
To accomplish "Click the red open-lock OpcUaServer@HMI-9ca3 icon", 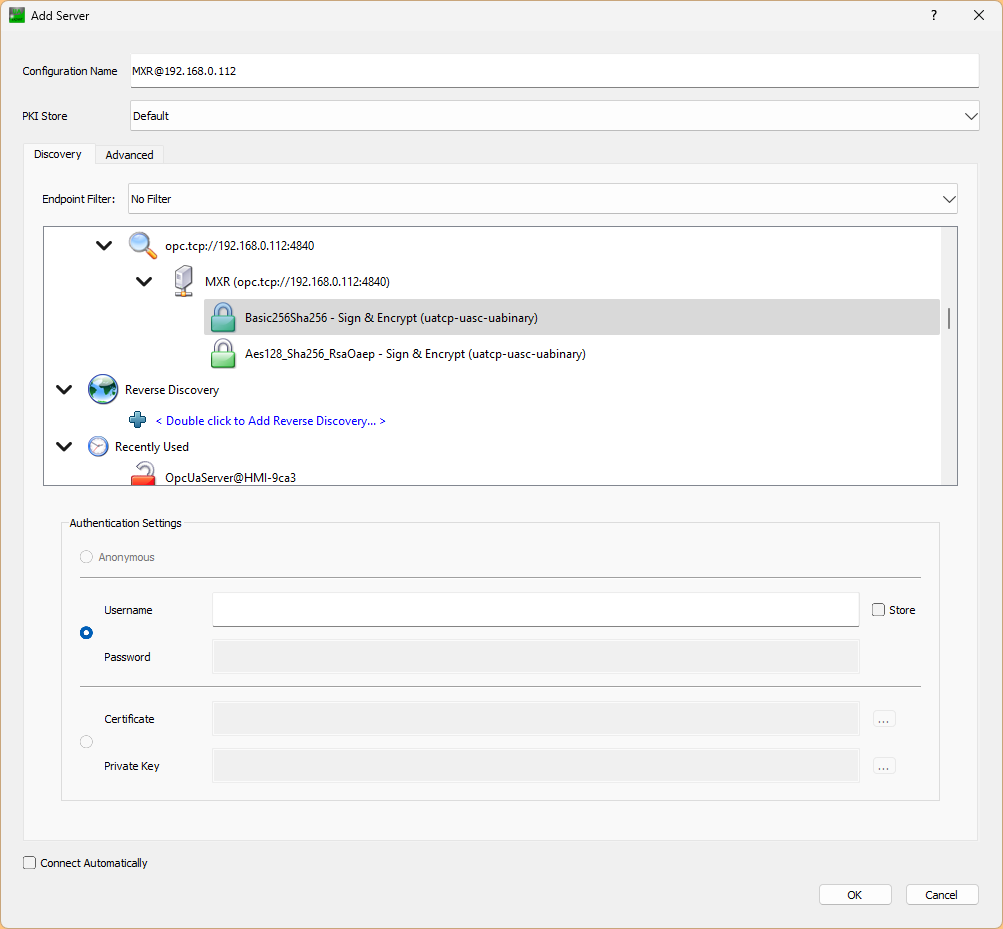I will [143, 474].
